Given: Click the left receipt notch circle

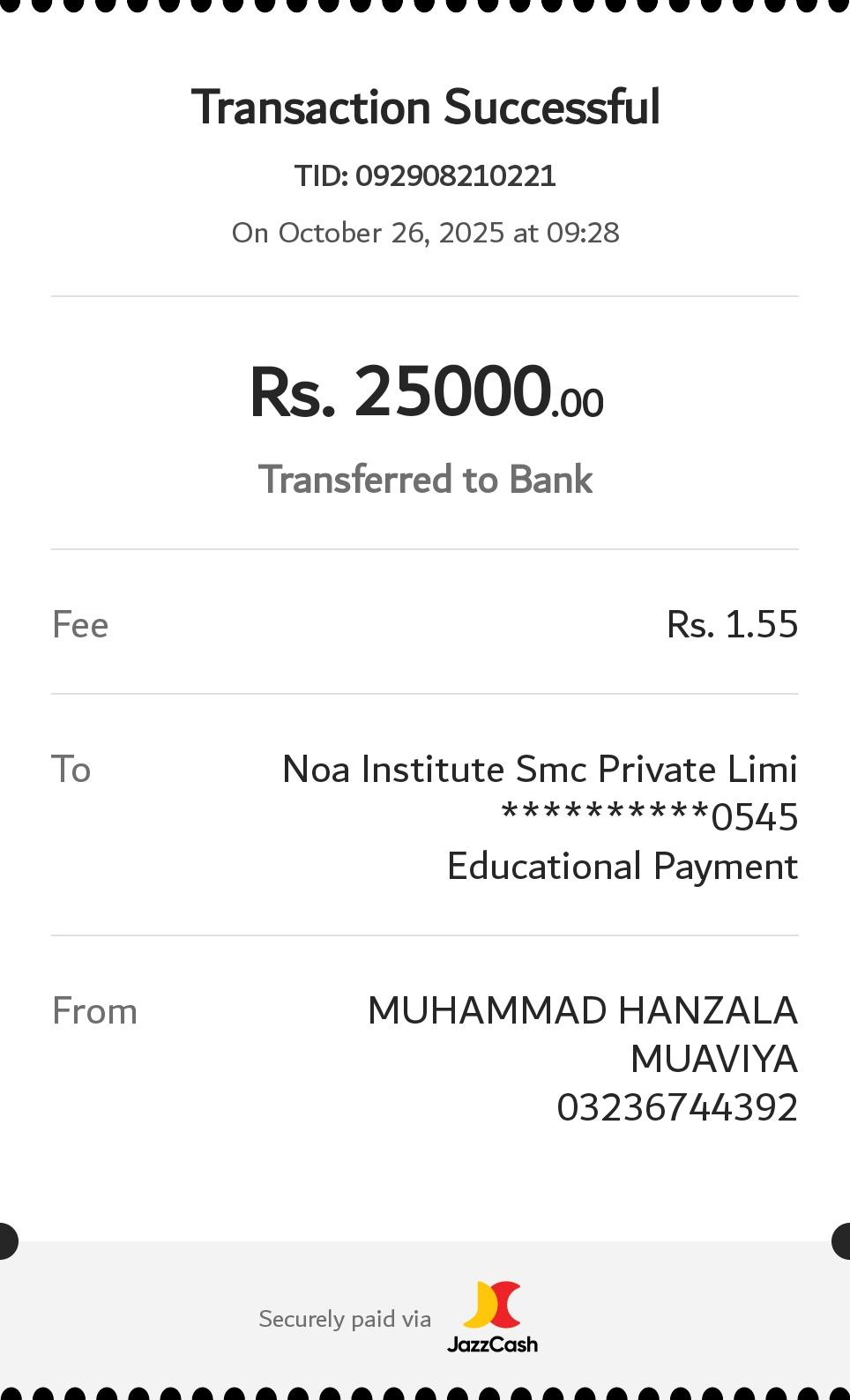Looking at the screenshot, I should pyautogui.click(x=7, y=1240).
